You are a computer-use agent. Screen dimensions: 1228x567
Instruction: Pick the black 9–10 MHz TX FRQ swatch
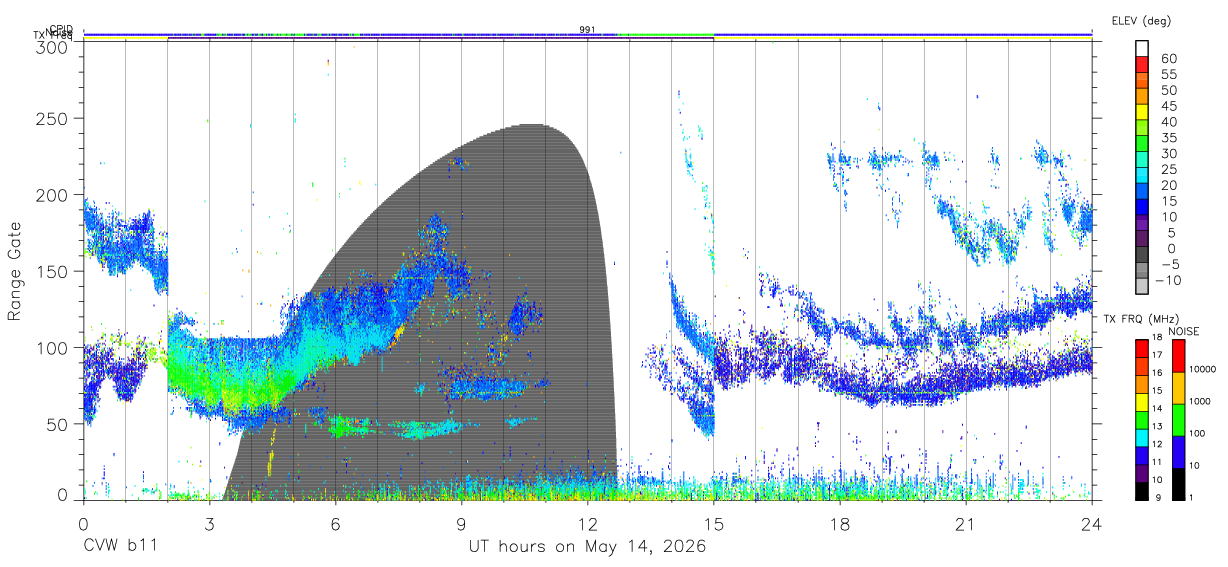(1142, 489)
